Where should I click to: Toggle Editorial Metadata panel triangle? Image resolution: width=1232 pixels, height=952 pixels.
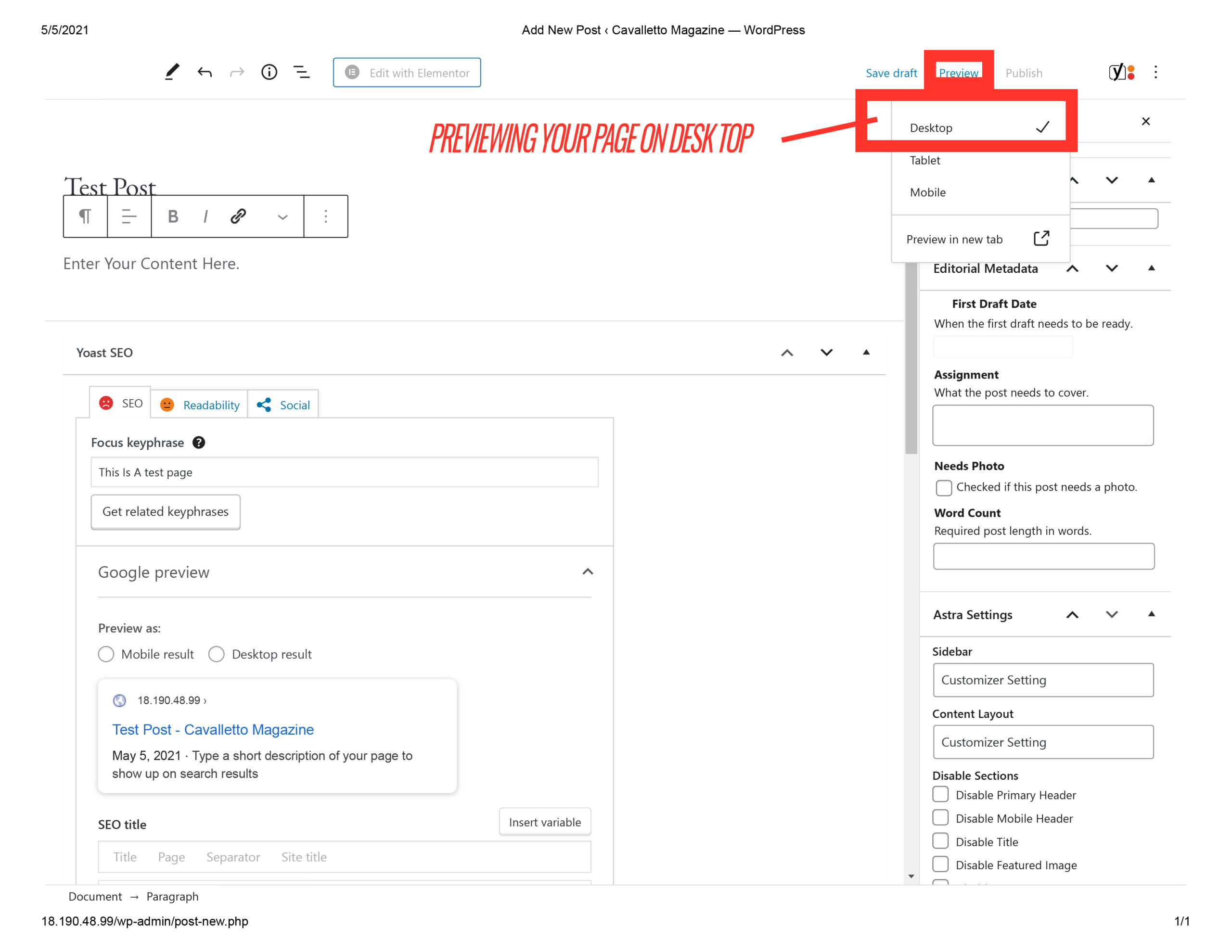tap(1151, 268)
